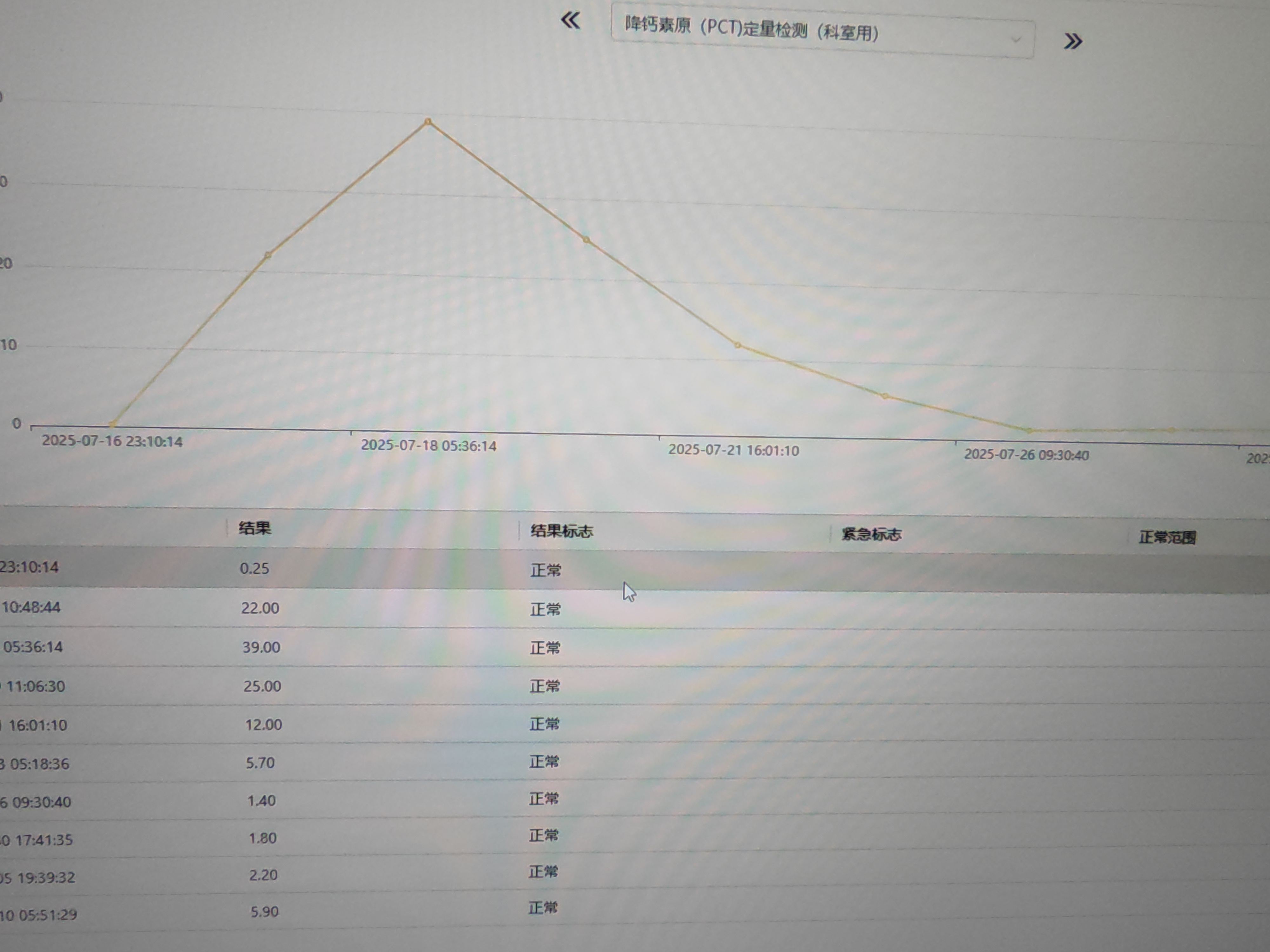
Task: Select the row with result 39.00
Action: tap(261, 647)
